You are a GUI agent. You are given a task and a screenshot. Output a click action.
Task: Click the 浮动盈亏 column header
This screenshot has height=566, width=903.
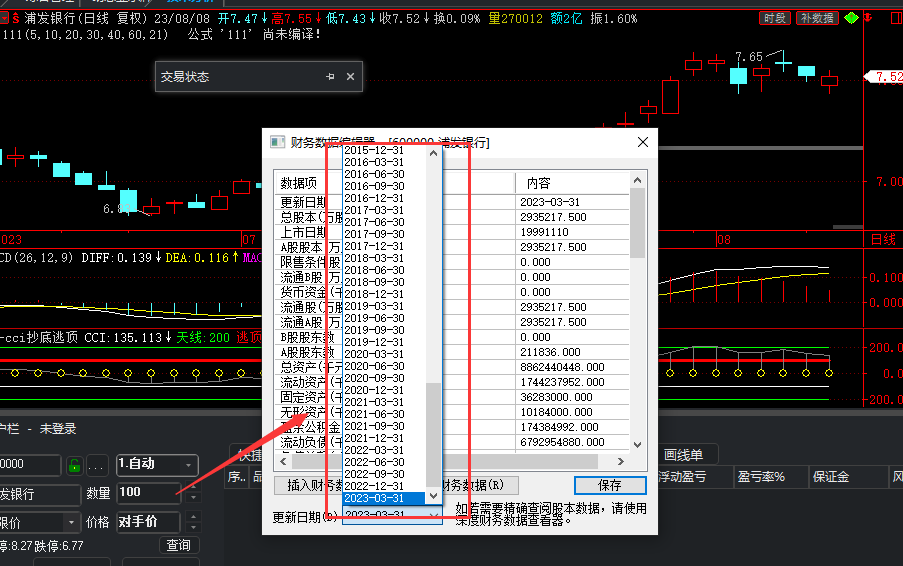(x=682, y=477)
